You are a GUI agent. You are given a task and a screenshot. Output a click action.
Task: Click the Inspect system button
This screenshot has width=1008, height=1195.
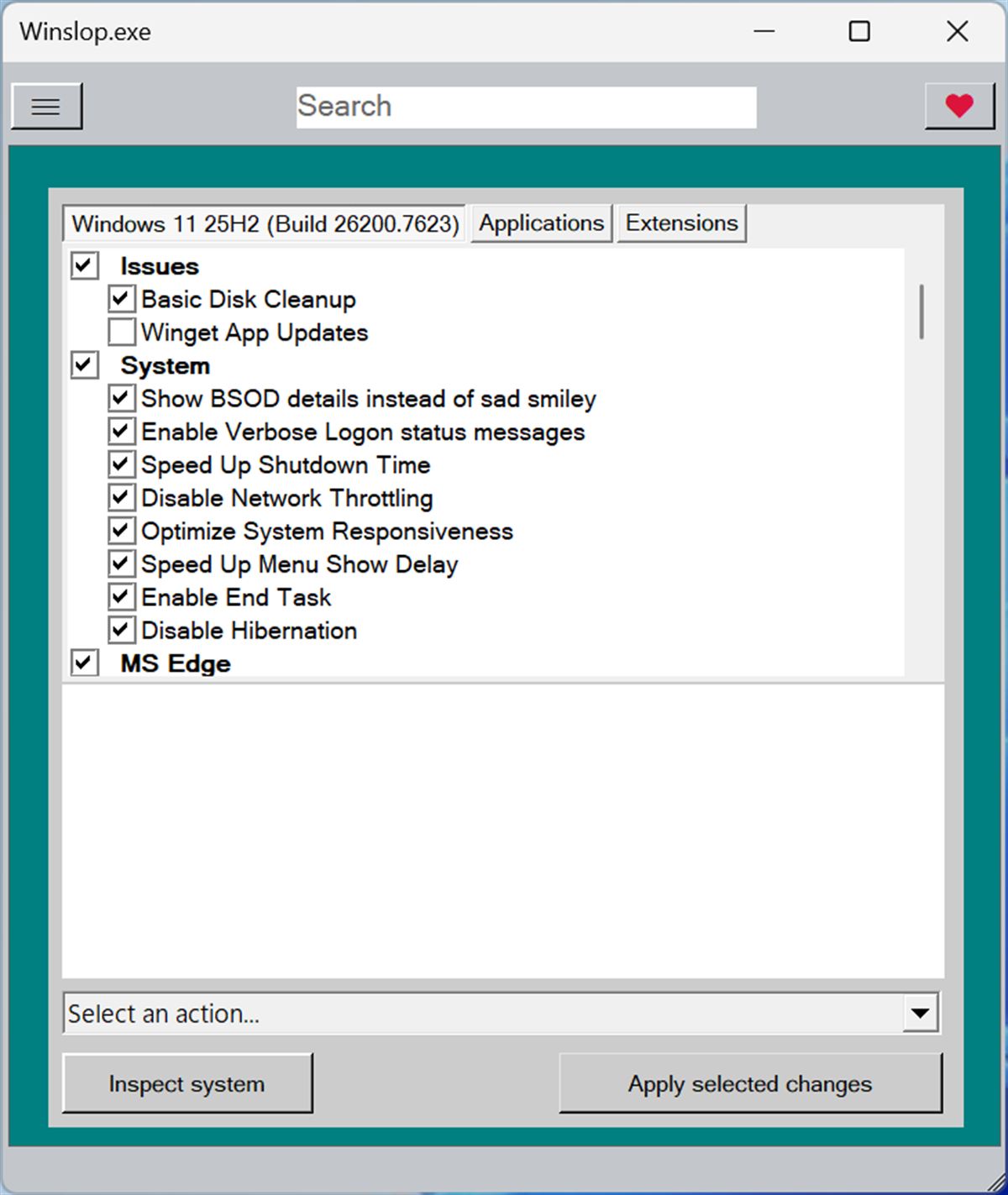pos(187,1084)
